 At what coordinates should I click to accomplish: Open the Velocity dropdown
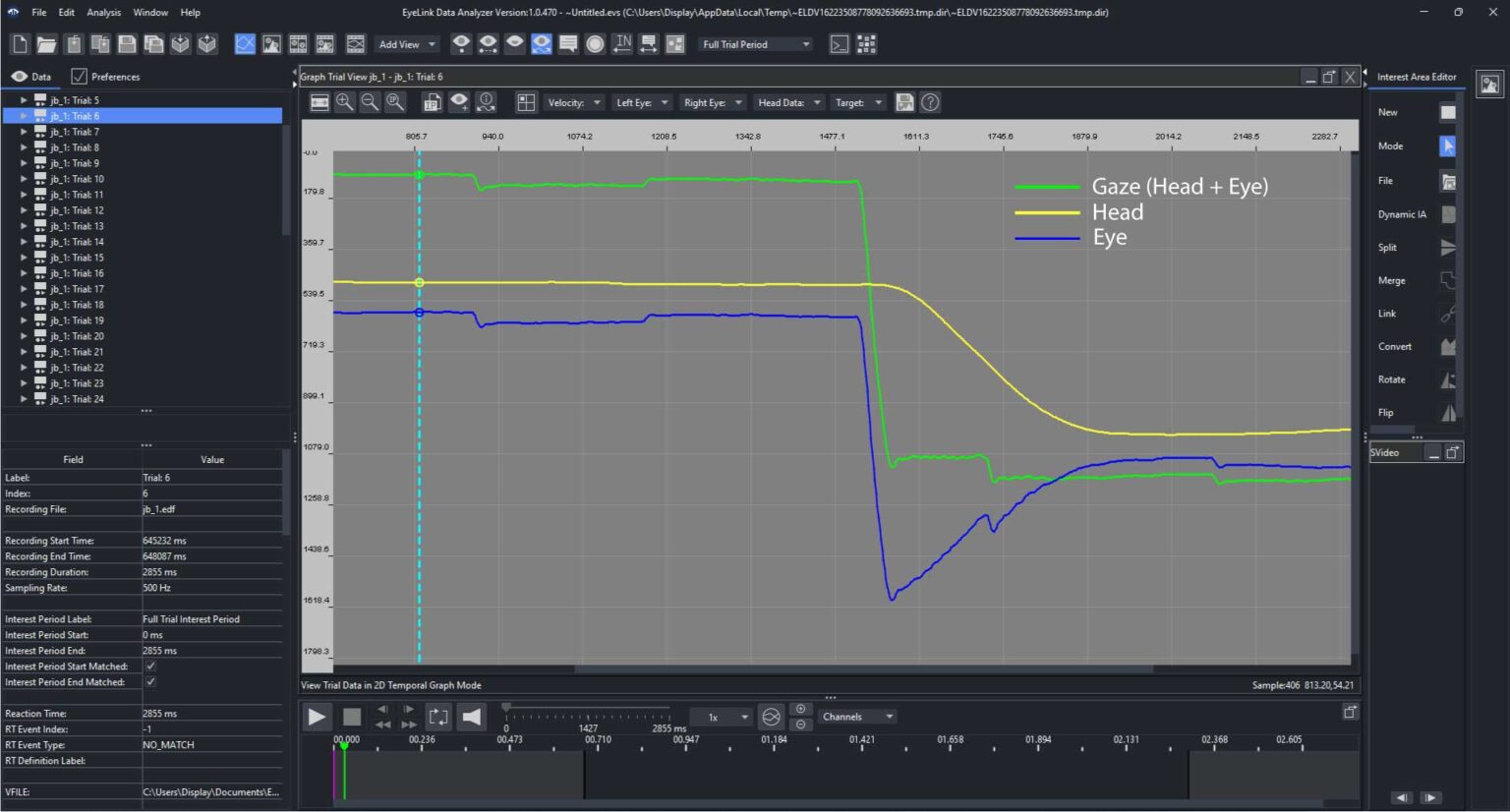point(574,102)
